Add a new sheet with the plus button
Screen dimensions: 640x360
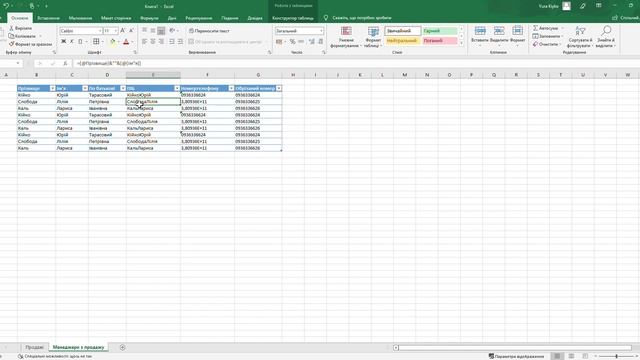pyautogui.click(x=122, y=347)
